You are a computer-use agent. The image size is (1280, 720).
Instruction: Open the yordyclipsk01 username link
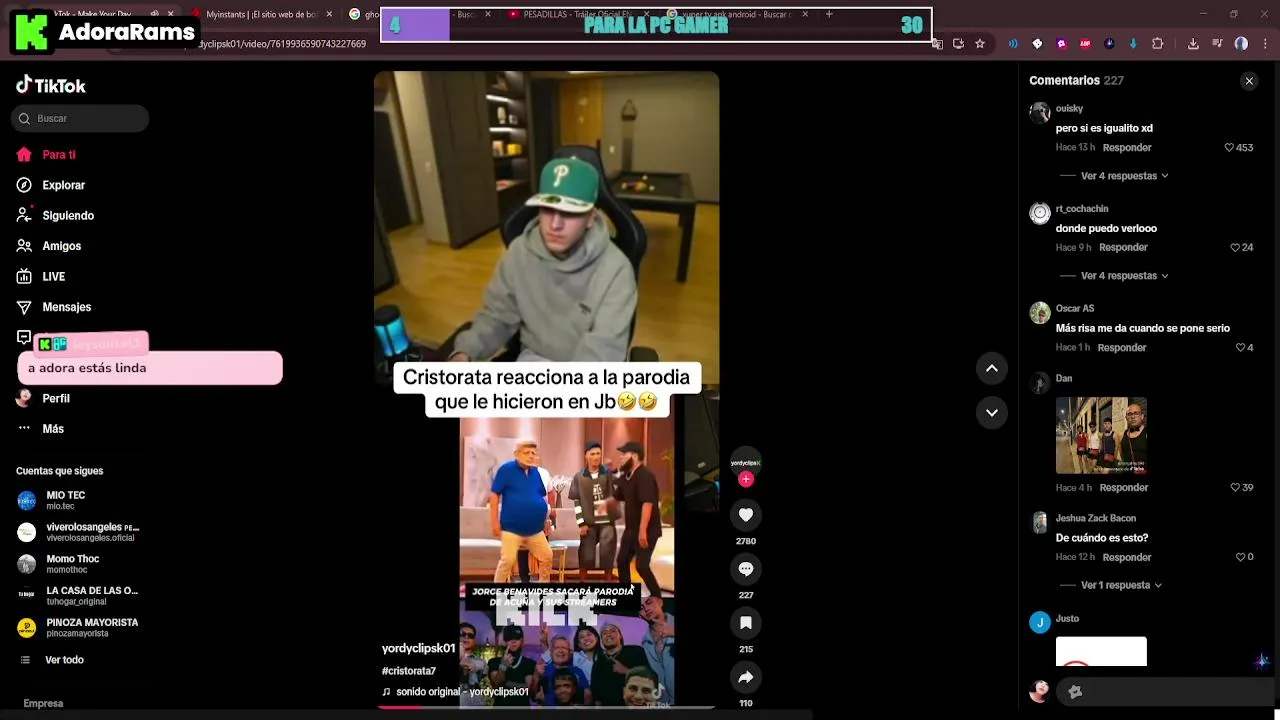[x=418, y=649]
